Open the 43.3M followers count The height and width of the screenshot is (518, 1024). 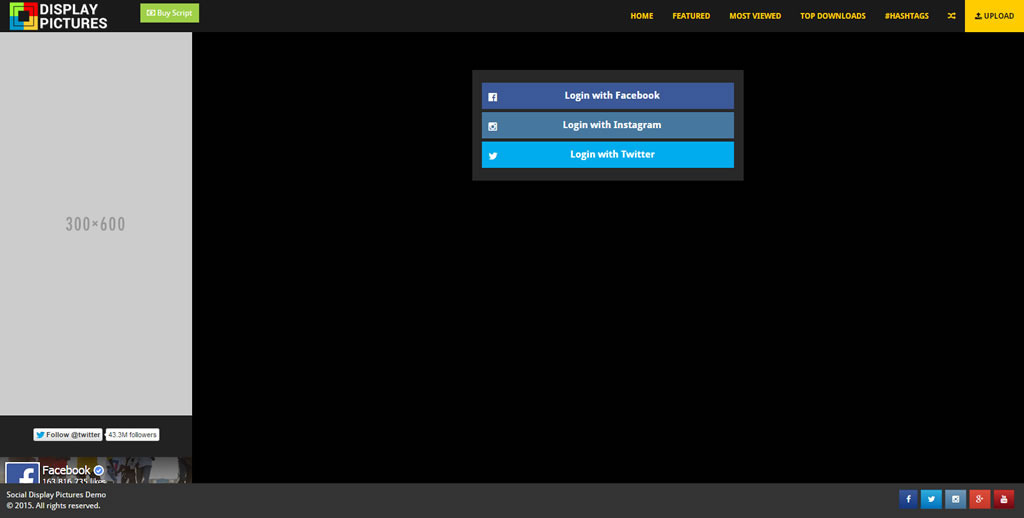tap(133, 434)
